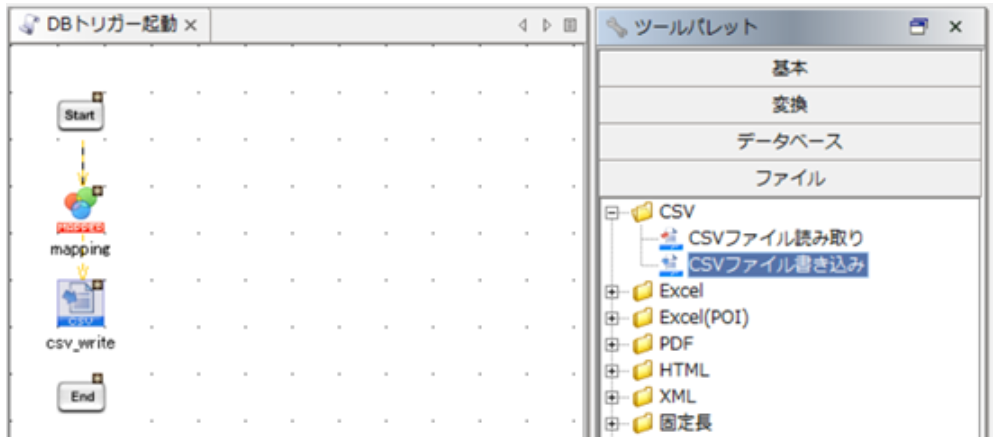Expand the HTML folder
The height and width of the screenshot is (443, 995).
[x=612, y=371]
